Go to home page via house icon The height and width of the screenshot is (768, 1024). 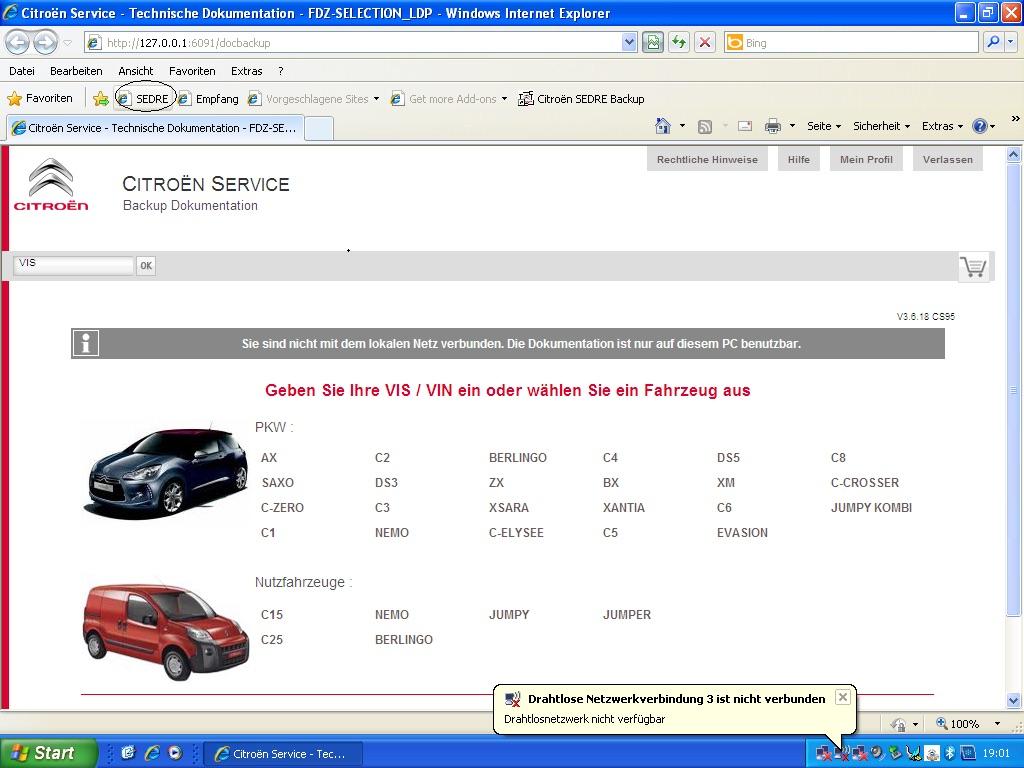[x=663, y=126]
